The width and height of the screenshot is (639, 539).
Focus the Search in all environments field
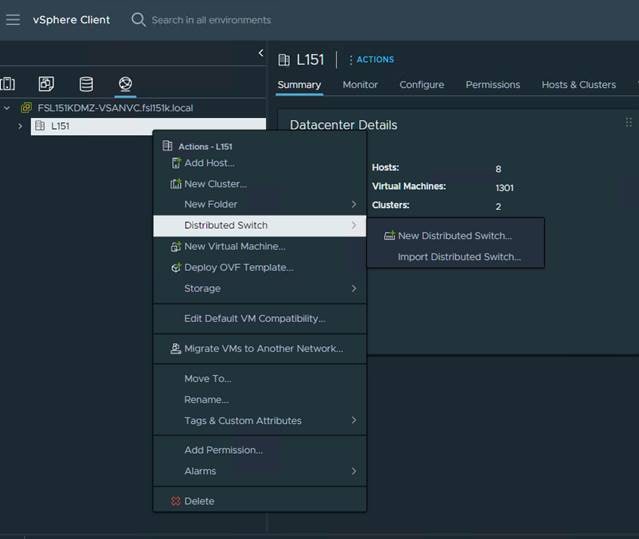click(211, 20)
